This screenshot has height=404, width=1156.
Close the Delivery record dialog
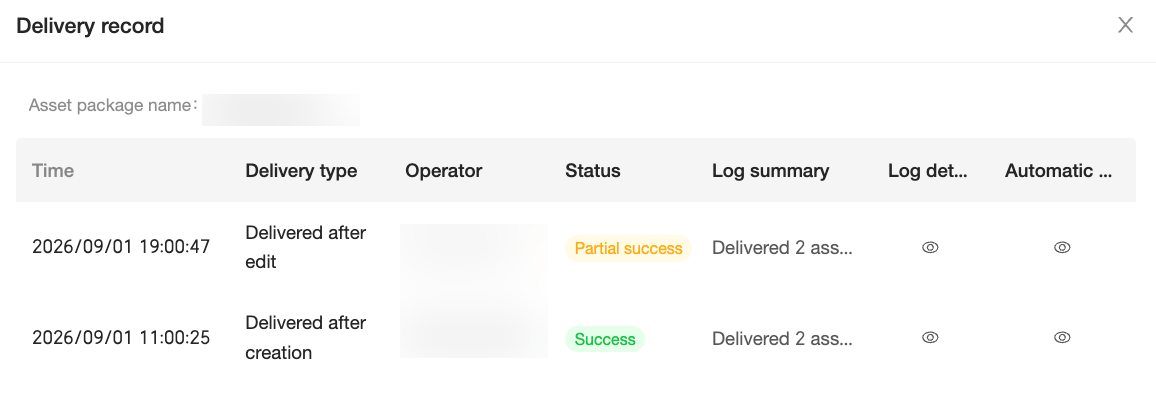[1125, 25]
